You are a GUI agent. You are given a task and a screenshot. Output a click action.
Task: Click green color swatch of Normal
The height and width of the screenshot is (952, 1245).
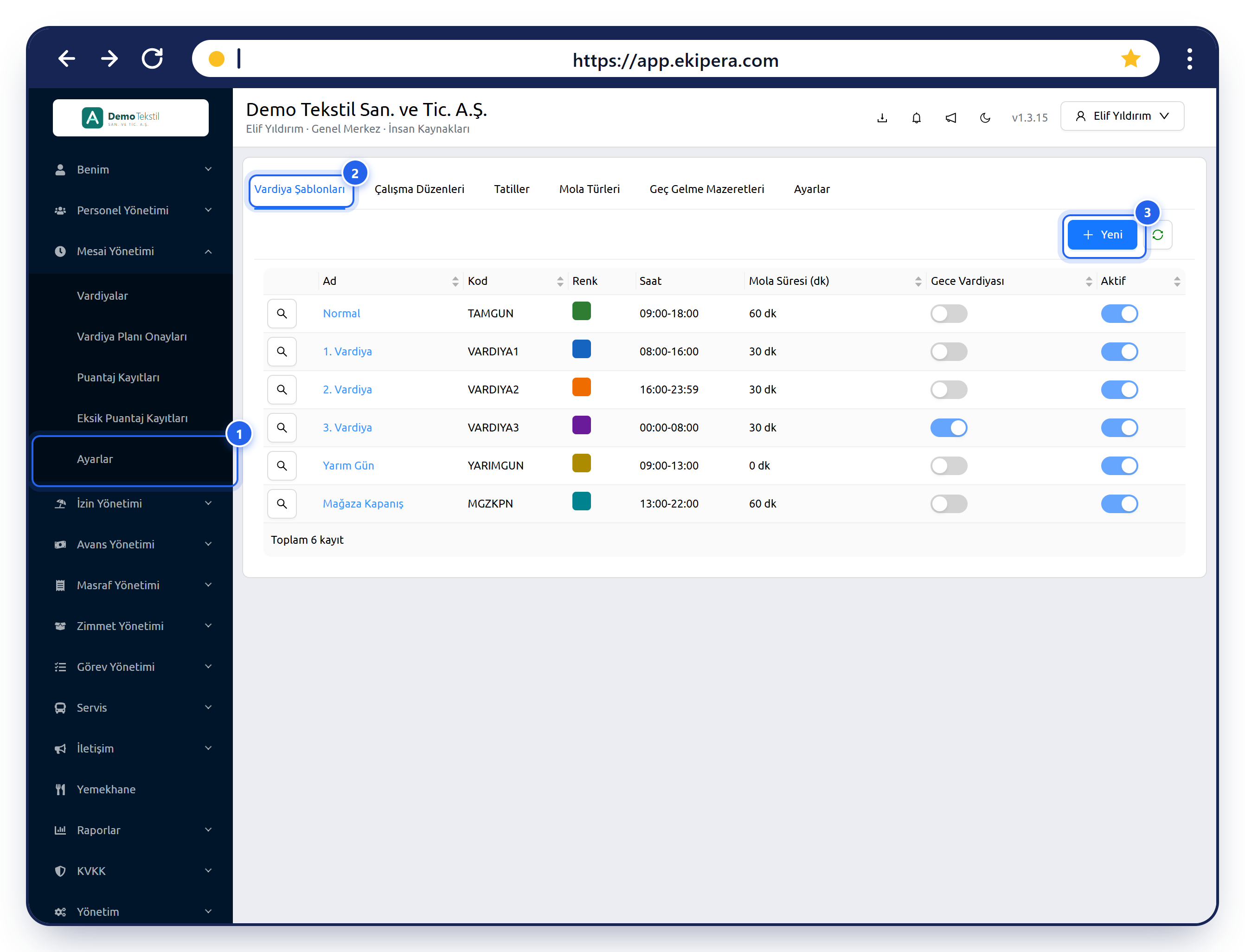pyautogui.click(x=581, y=311)
